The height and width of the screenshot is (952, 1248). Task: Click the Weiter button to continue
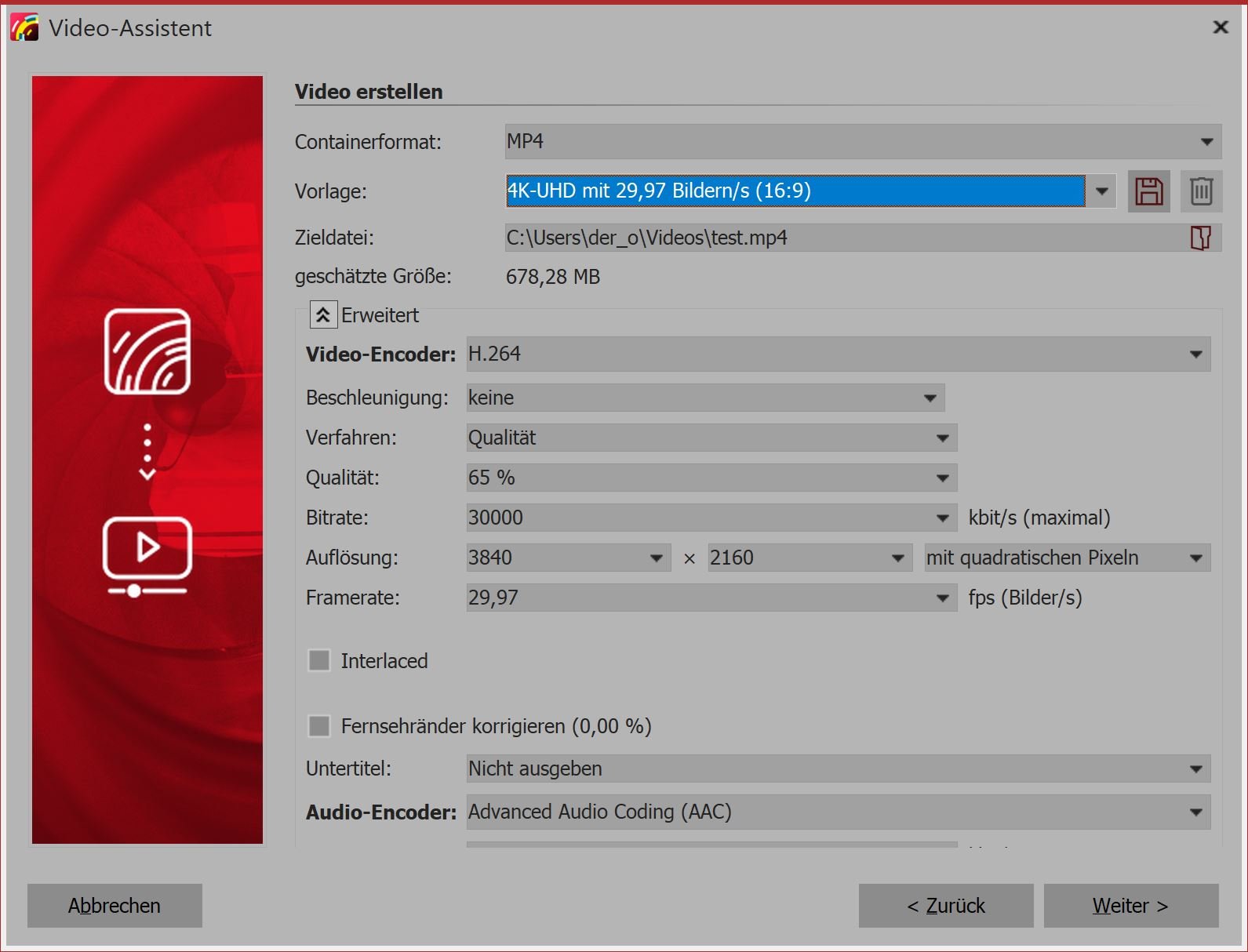[x=1130, y=906]
